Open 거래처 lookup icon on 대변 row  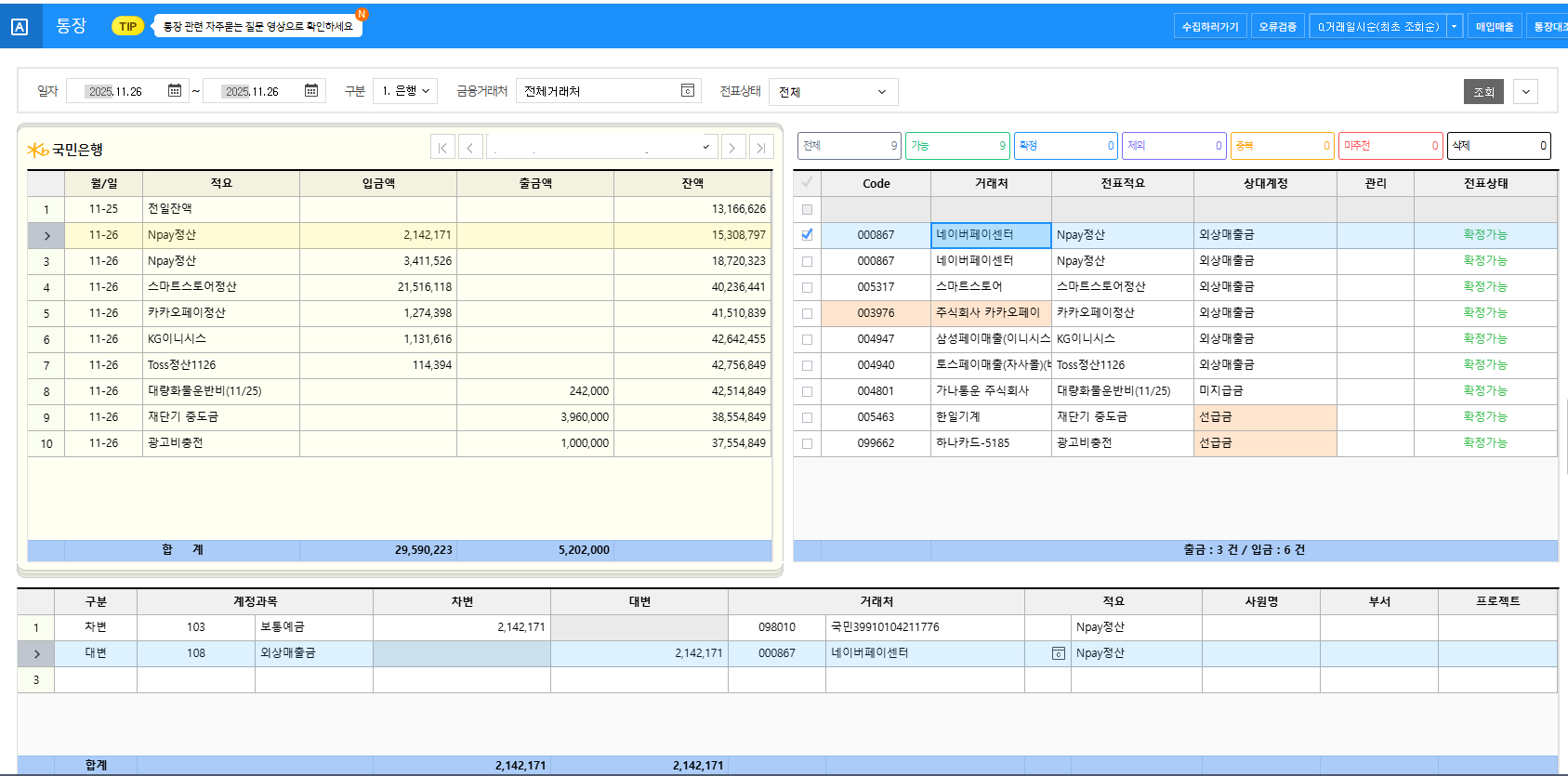click(1059, 653)
